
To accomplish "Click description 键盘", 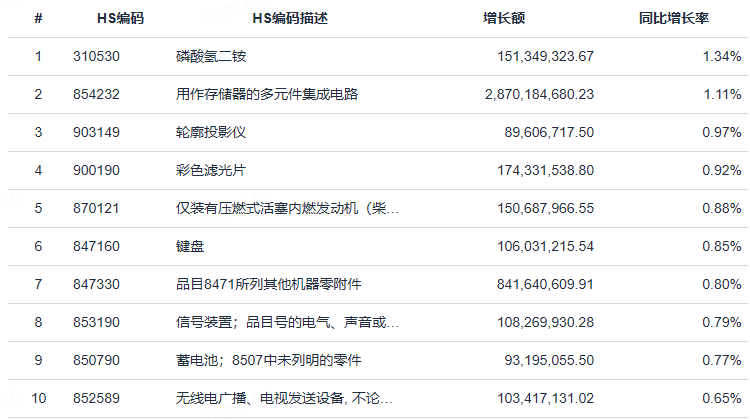I will click(190, 246).
